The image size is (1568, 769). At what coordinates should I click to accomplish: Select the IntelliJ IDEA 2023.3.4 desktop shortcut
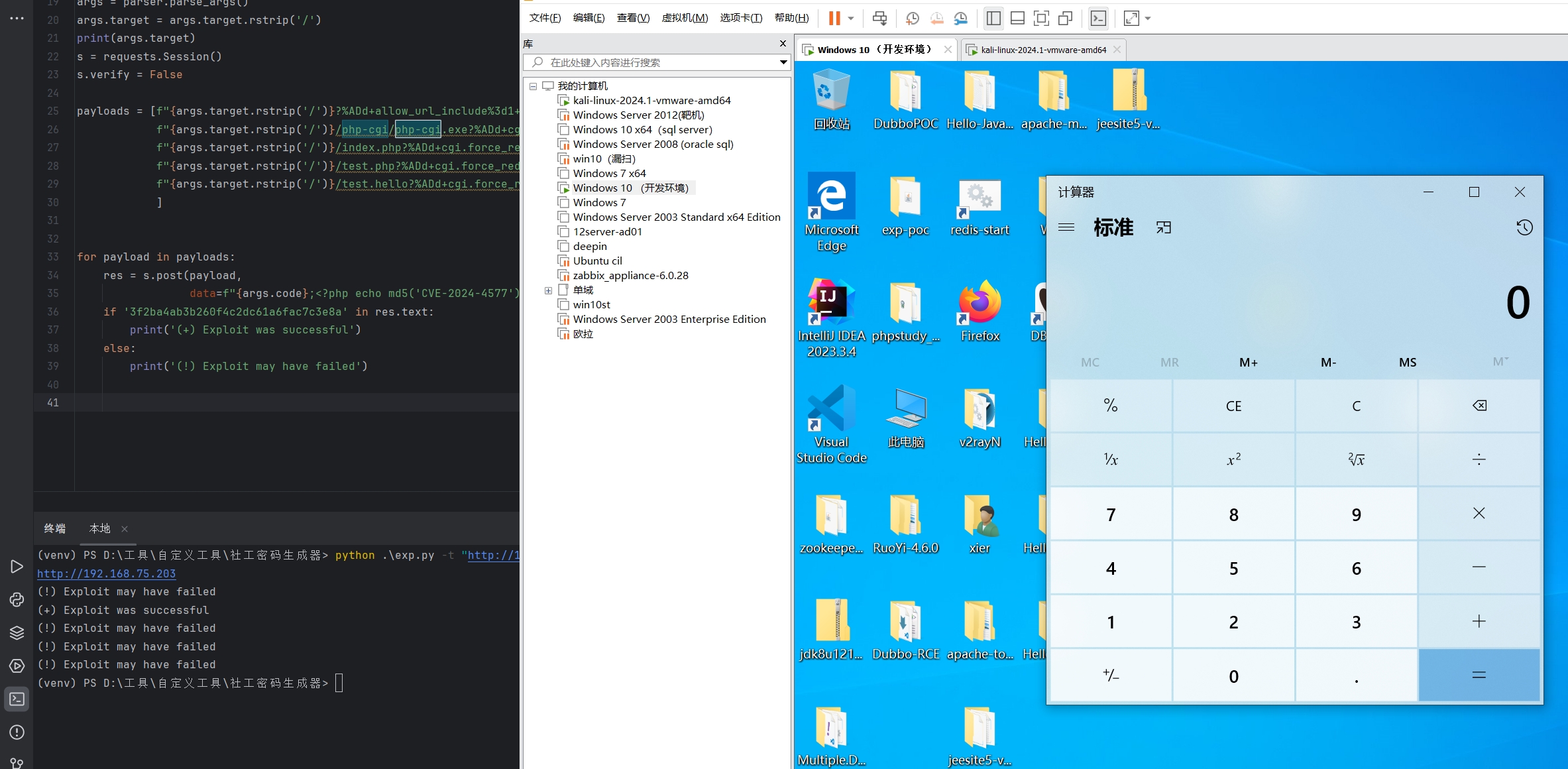click(x=831, y=319)
